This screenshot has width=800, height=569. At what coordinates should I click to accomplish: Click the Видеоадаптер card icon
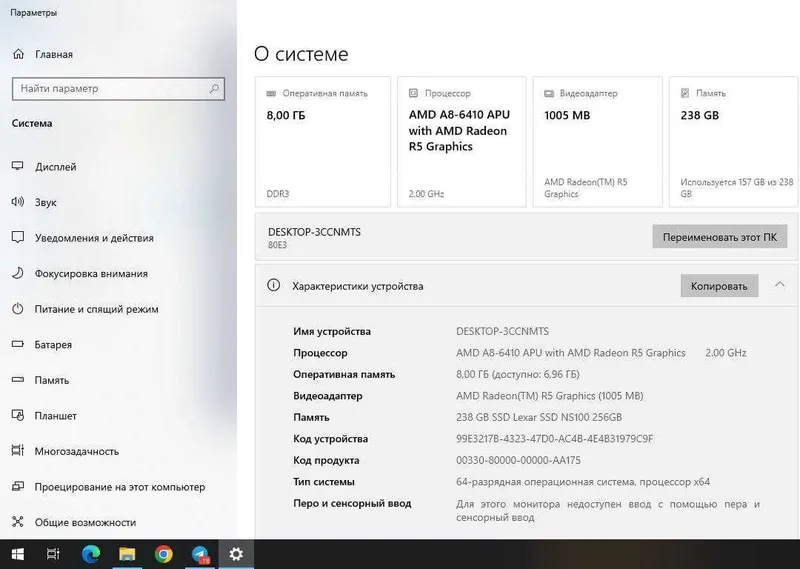tap(549, 93)
